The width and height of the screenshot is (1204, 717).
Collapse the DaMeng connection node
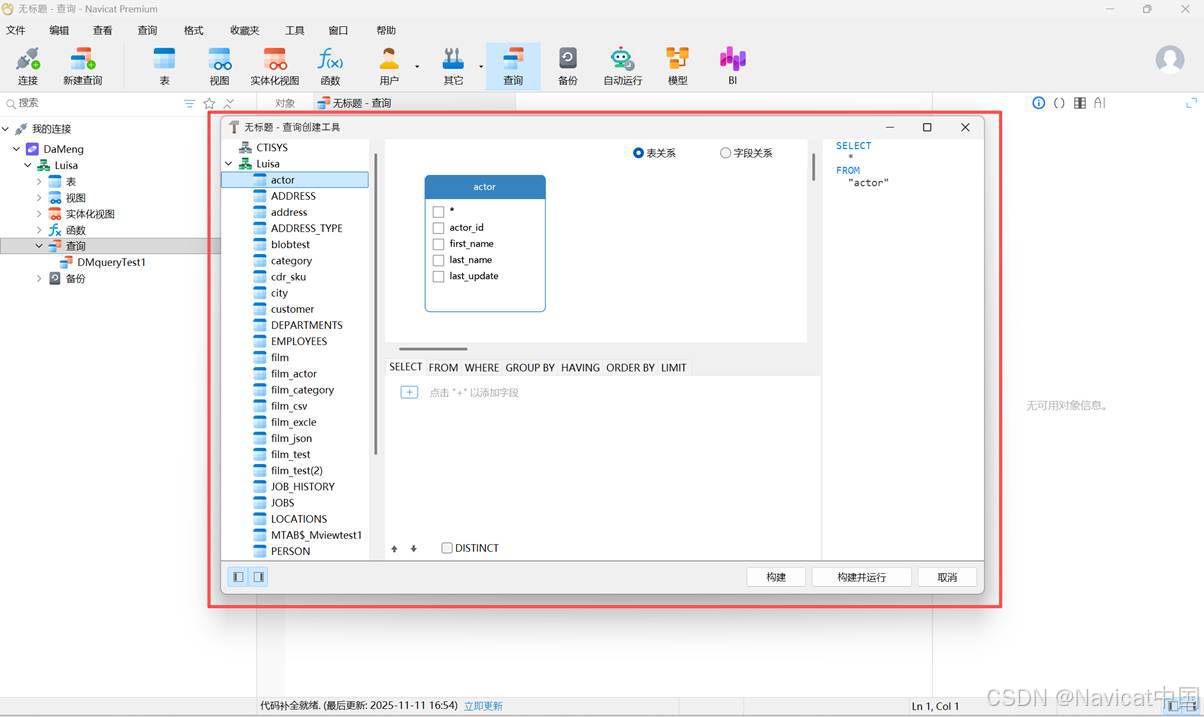(17, 149)
